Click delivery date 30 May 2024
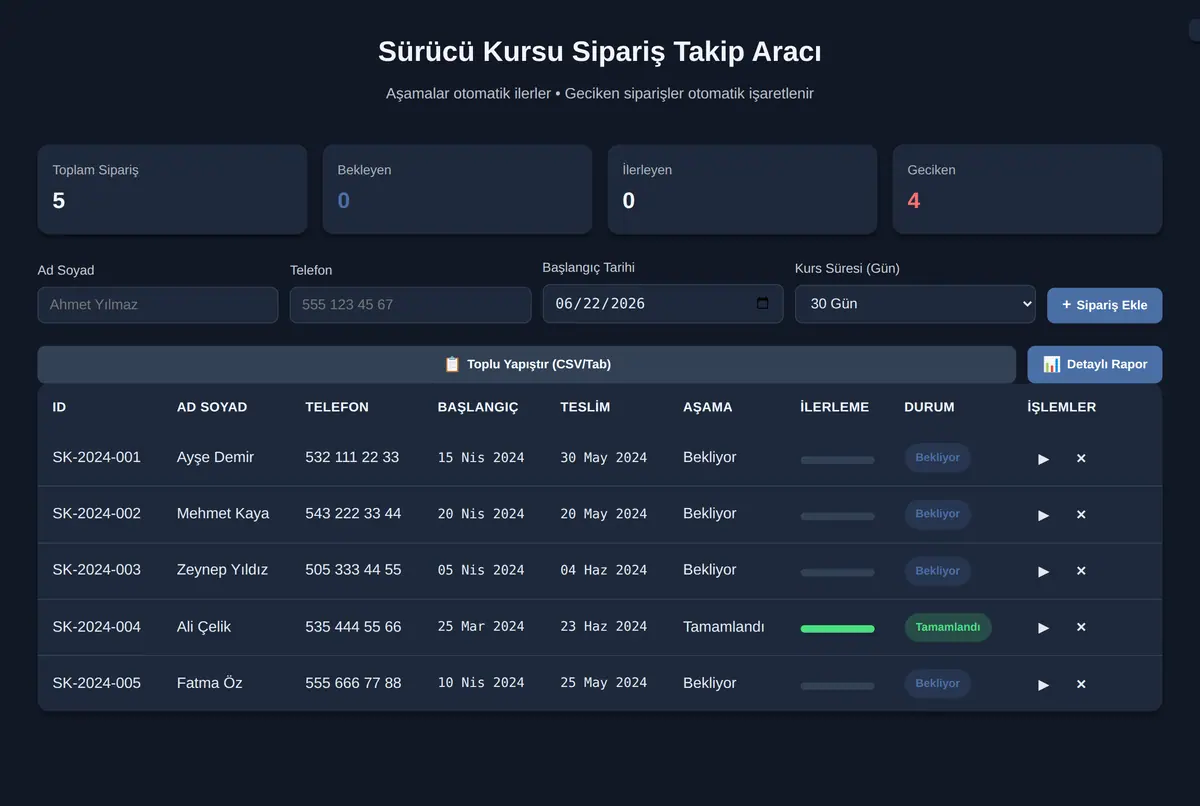Image resolution: width=1200 pixels, height=806 pixels. (x=604, y=458)
